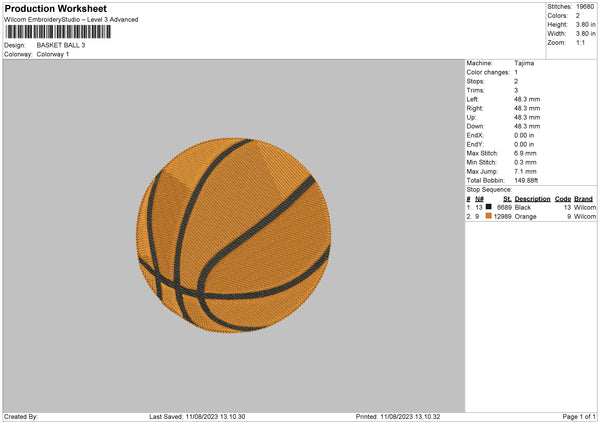Click 'Wilcom' brand in the Orange row
The width and height of the screenshot is (600, 424).
pyautogui.click(x=585, y=217)
